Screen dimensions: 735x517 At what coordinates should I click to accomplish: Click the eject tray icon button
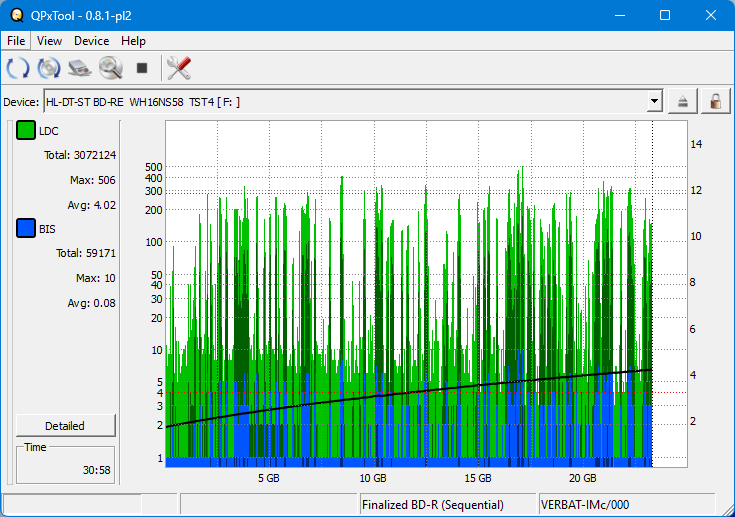coord(682,102)
